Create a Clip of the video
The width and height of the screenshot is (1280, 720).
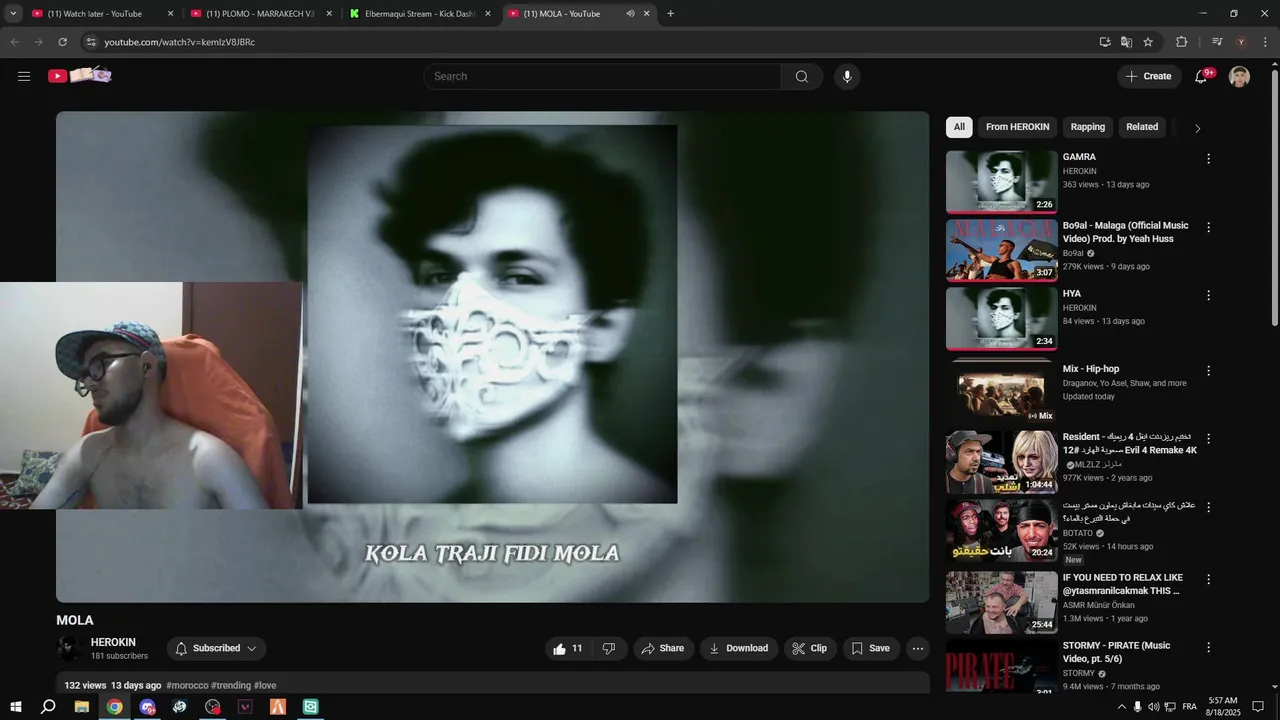point(809,648)
